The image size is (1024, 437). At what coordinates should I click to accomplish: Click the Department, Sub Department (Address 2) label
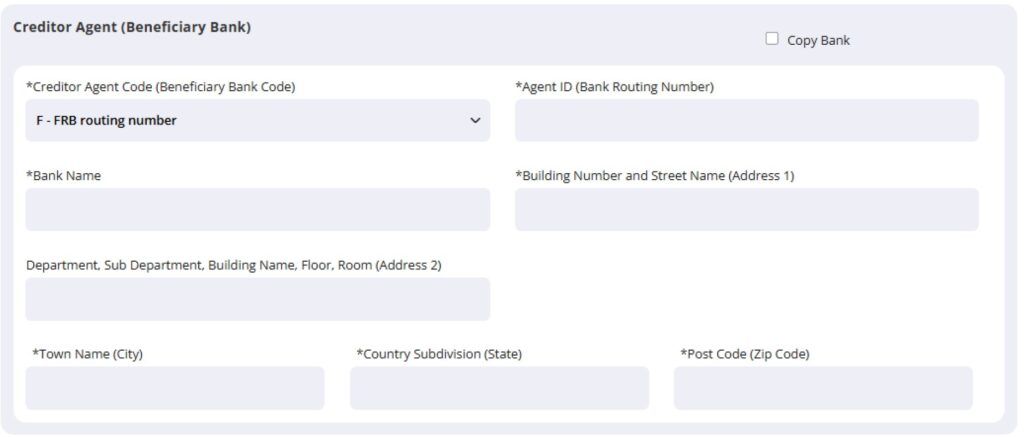[233, 265]
